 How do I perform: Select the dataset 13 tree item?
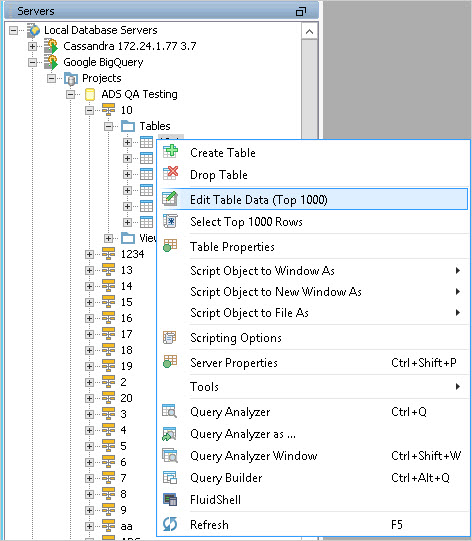(x=126, y=270)
